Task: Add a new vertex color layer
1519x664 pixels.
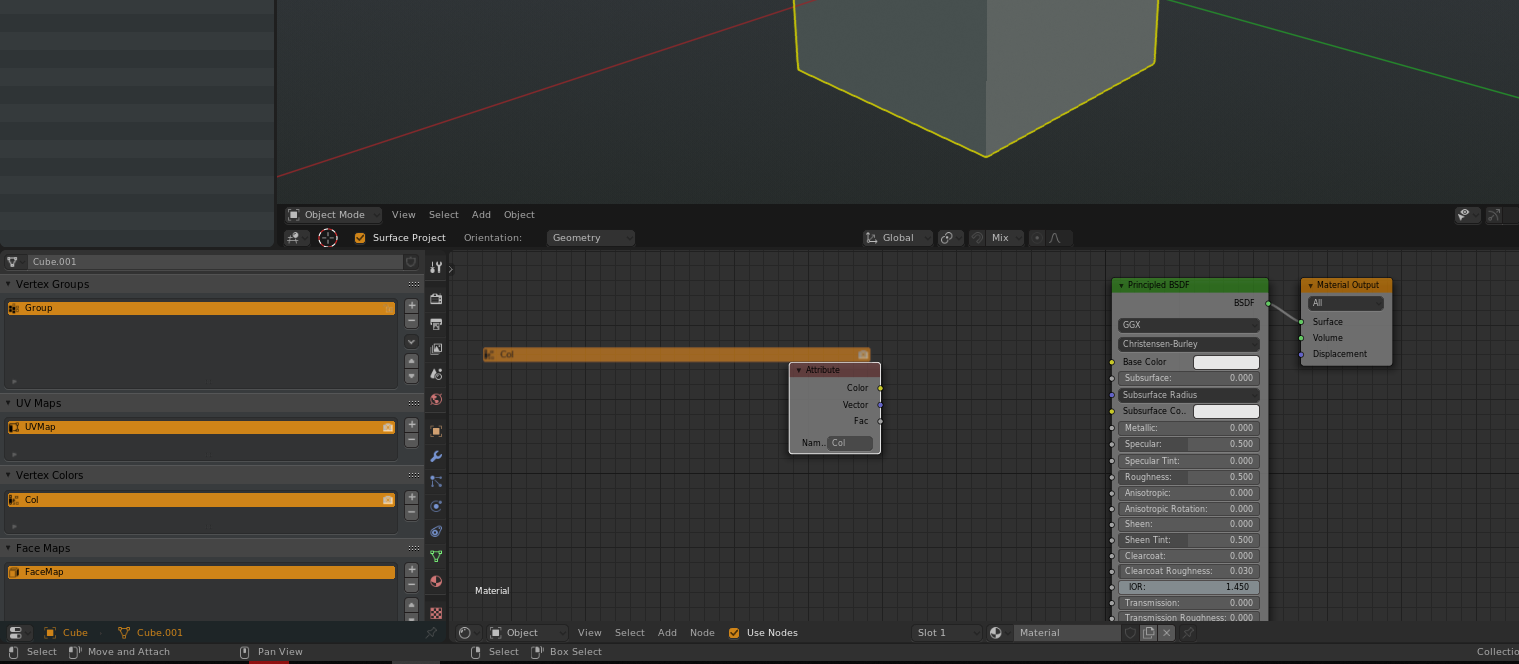Action: click(x=411, y=497)
